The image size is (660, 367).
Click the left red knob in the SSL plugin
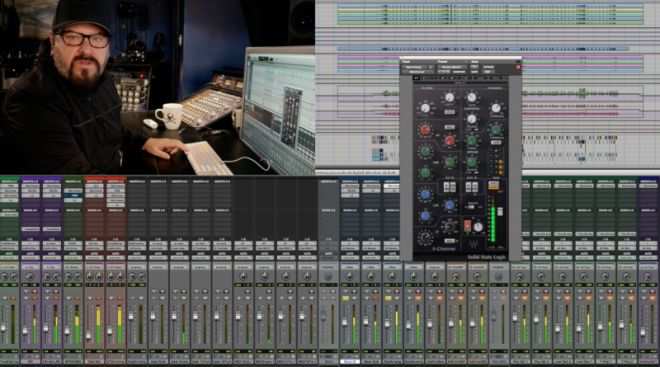(425, 130)
